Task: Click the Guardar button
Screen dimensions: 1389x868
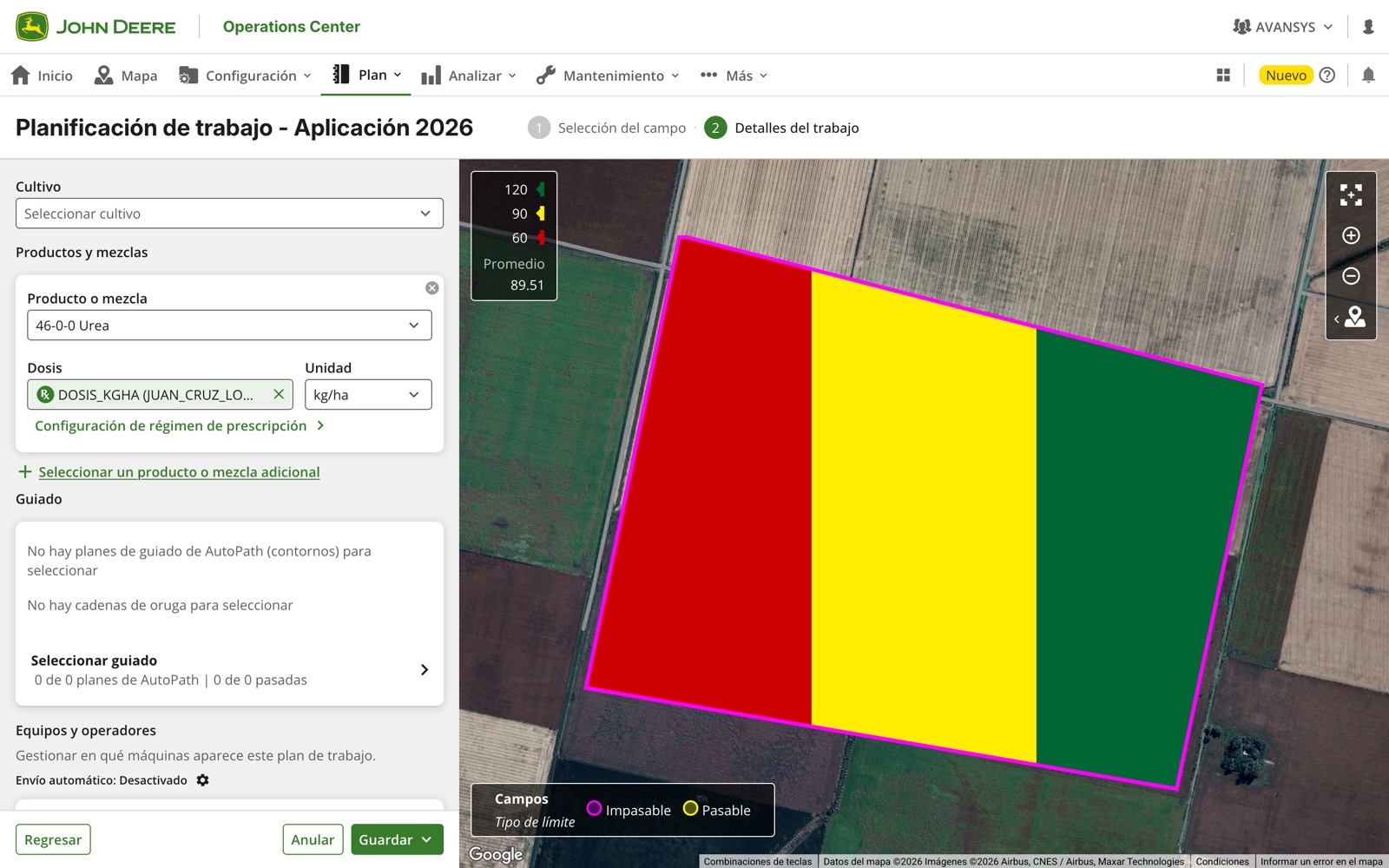Action: click(397, 839)
